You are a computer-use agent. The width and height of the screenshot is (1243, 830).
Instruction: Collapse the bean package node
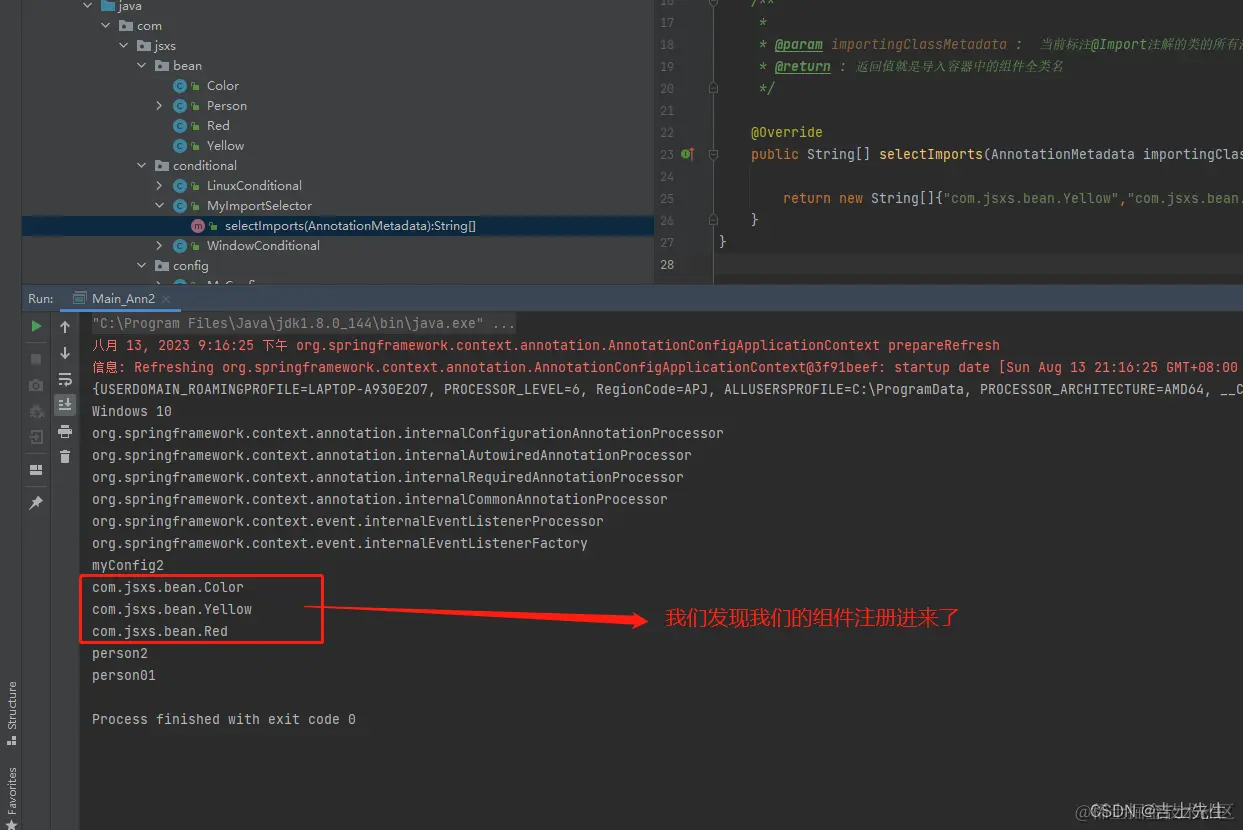pyautogui.click(x=142, y=66)
